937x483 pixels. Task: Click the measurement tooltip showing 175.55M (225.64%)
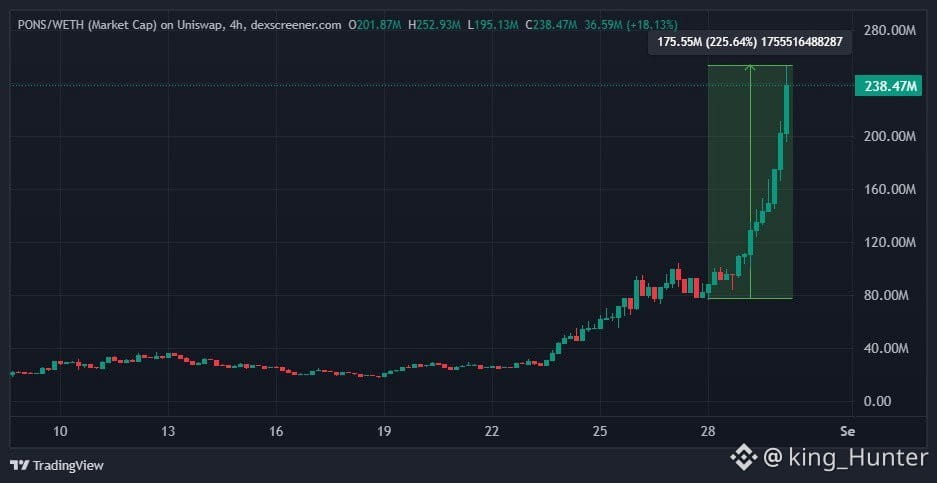(750, 42)
